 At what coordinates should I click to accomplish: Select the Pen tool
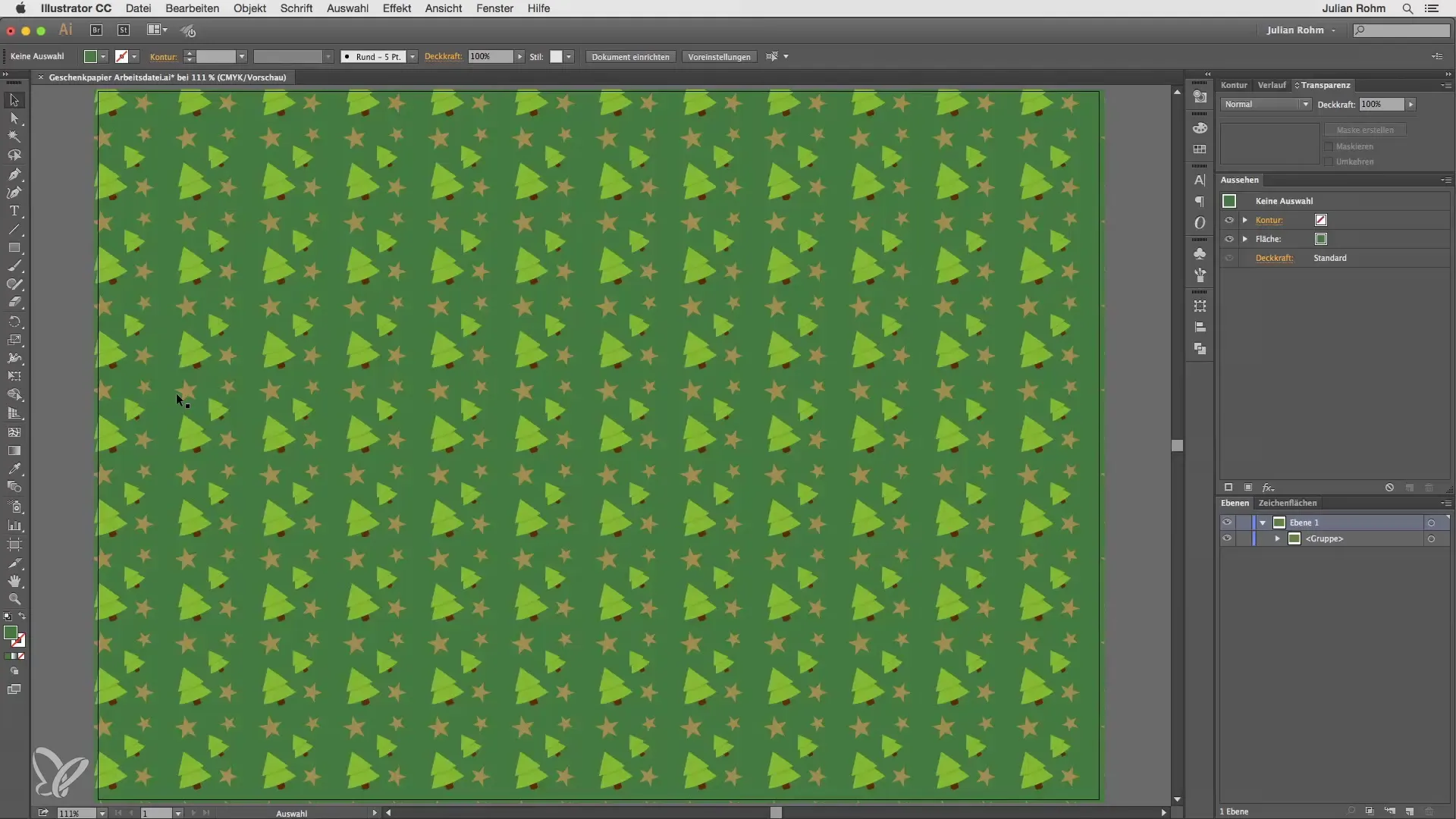[14, 174]
